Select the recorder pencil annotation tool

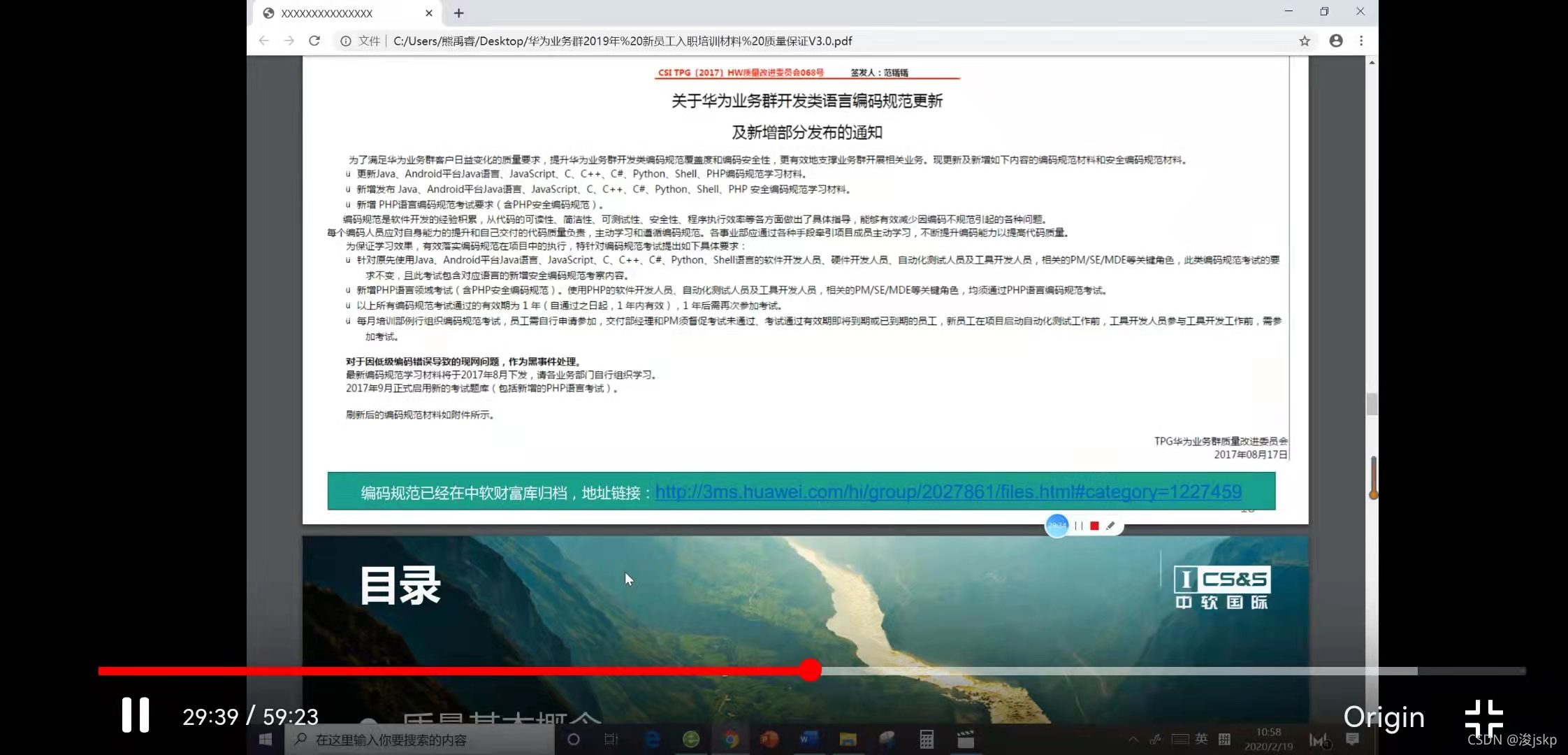[x=1110, y=526]
